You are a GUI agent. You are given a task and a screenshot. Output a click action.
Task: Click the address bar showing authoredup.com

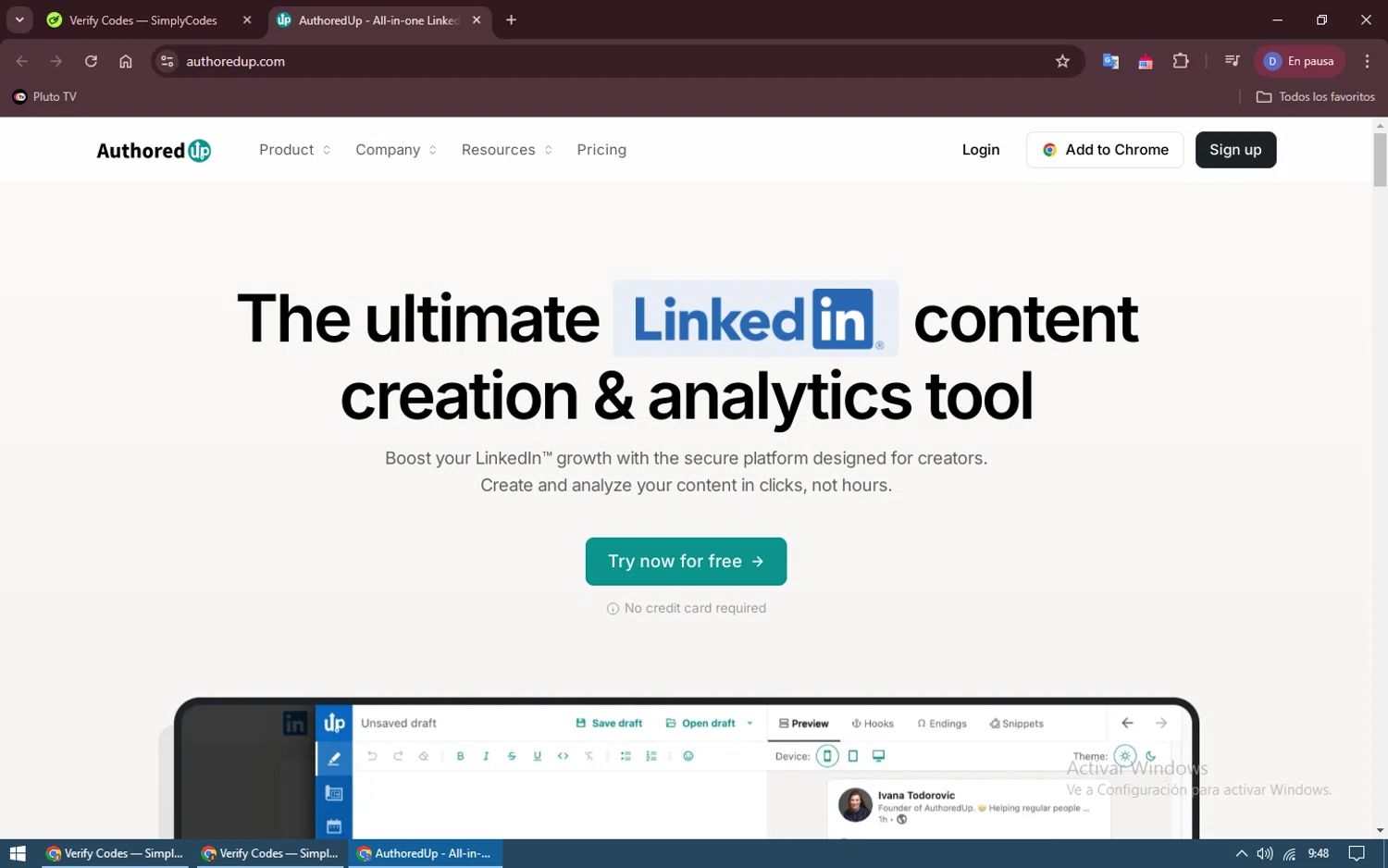point(611,61)
